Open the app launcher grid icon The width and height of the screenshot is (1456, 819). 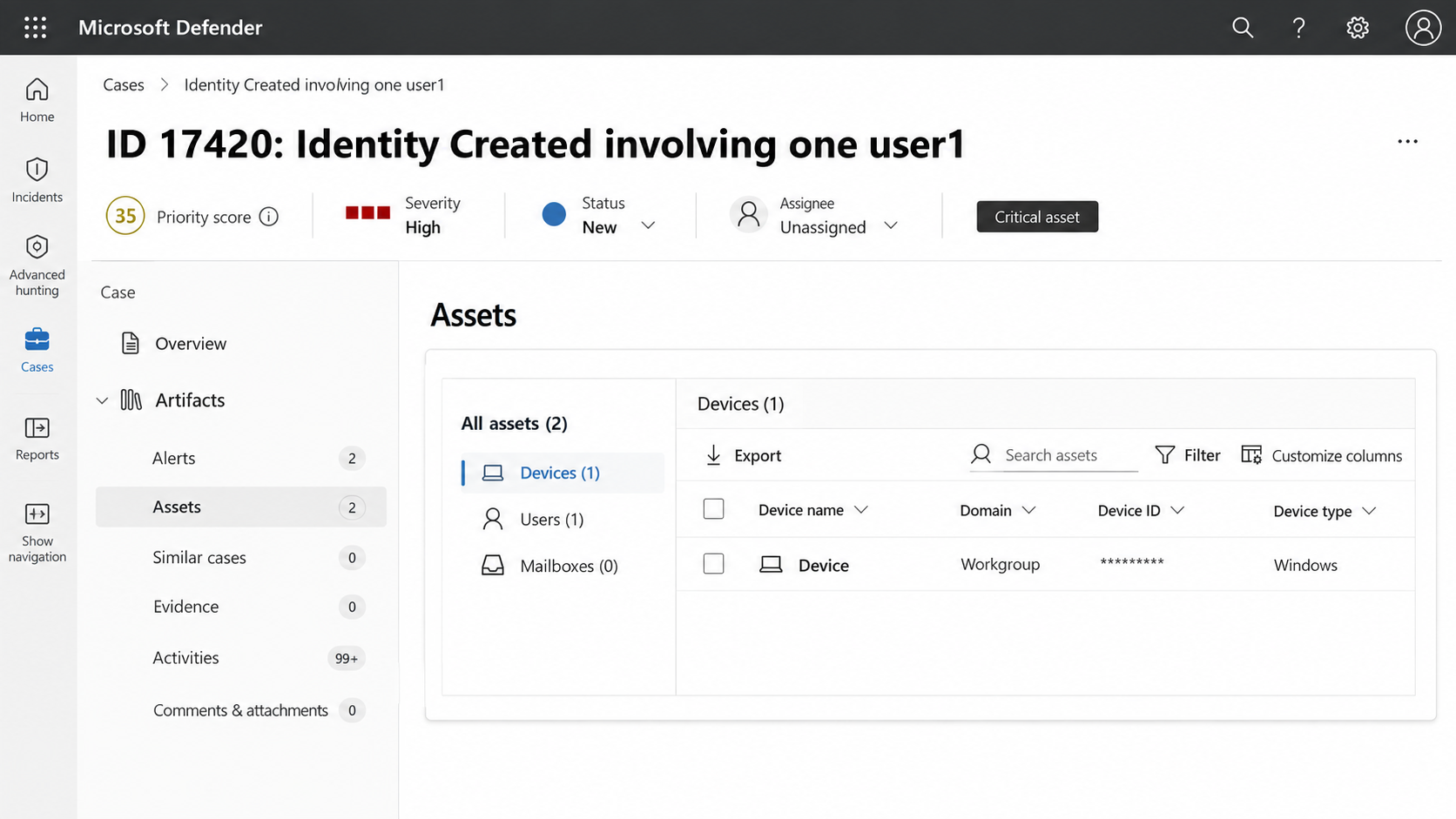click(x=35, y=28)
